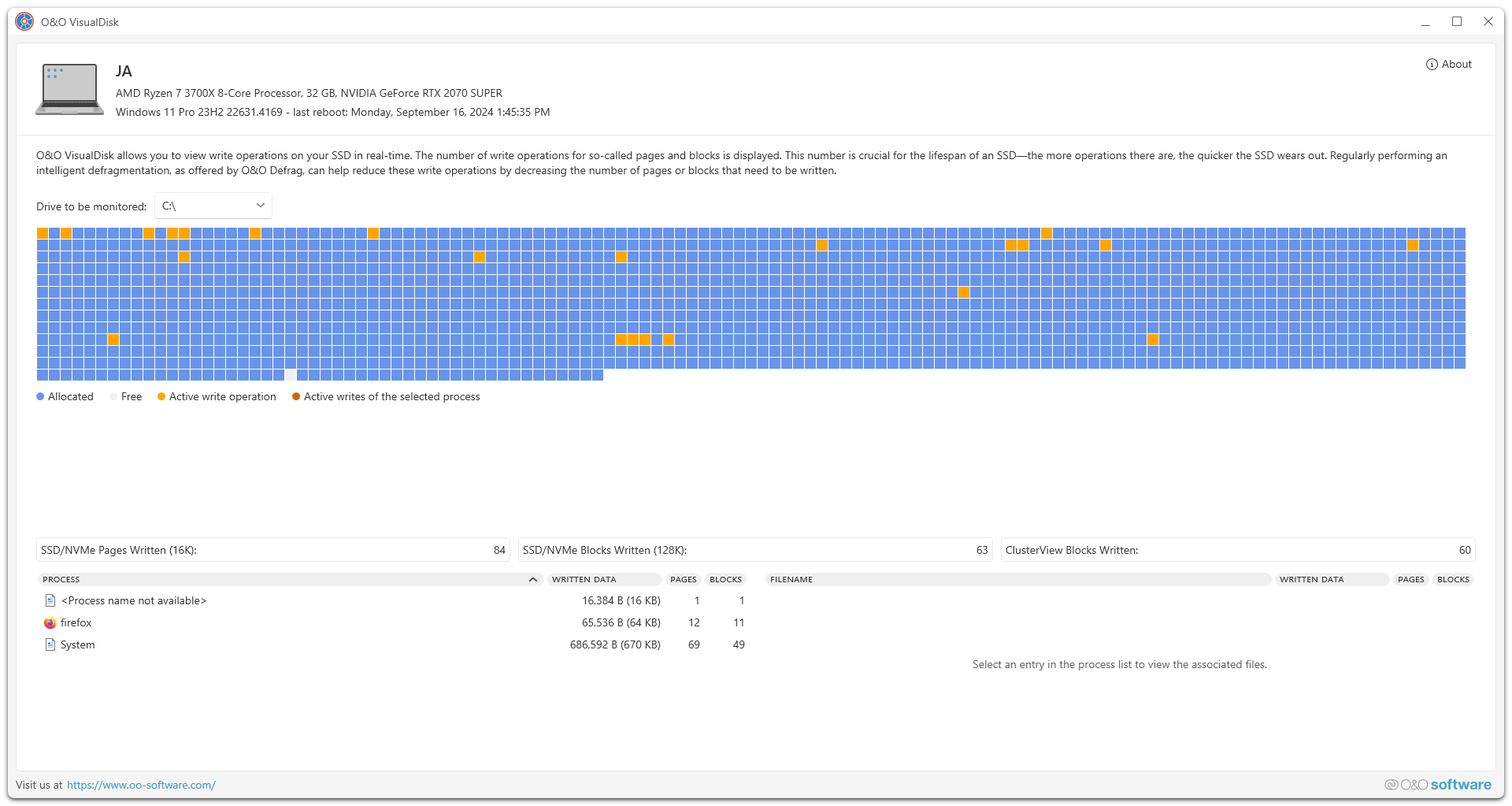
Task: Click the Active write operation orange dot
Action: point(161,396)
